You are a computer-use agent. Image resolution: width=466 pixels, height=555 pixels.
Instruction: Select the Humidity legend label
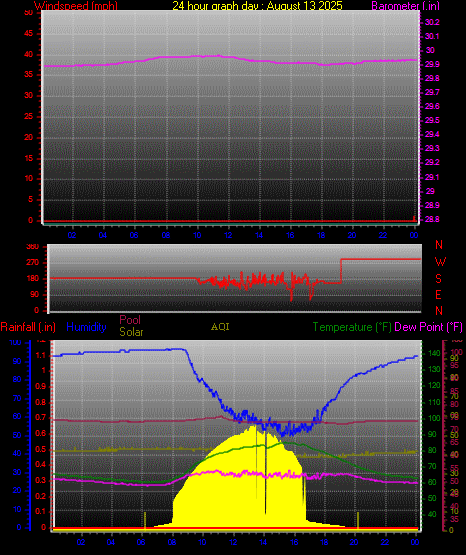point(86,327)
